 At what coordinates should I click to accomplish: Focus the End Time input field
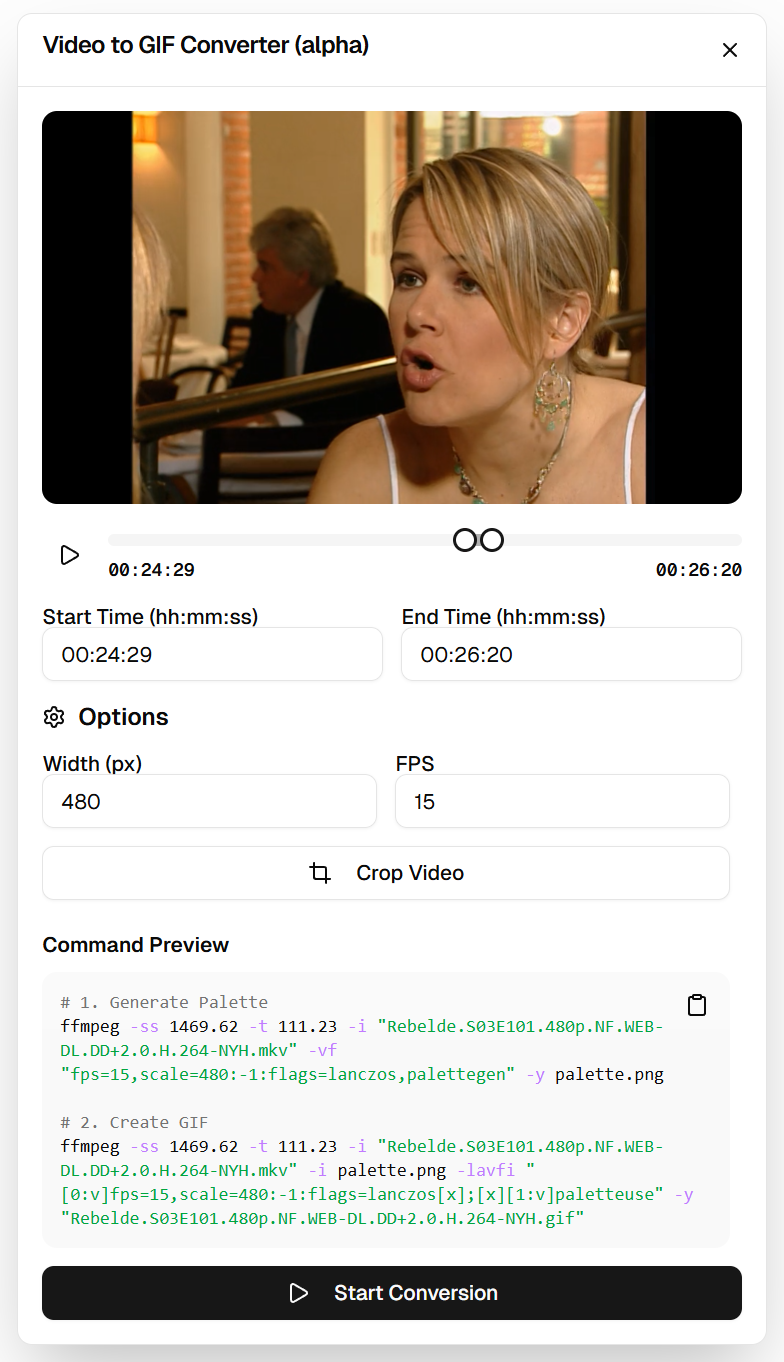[571, 655]
